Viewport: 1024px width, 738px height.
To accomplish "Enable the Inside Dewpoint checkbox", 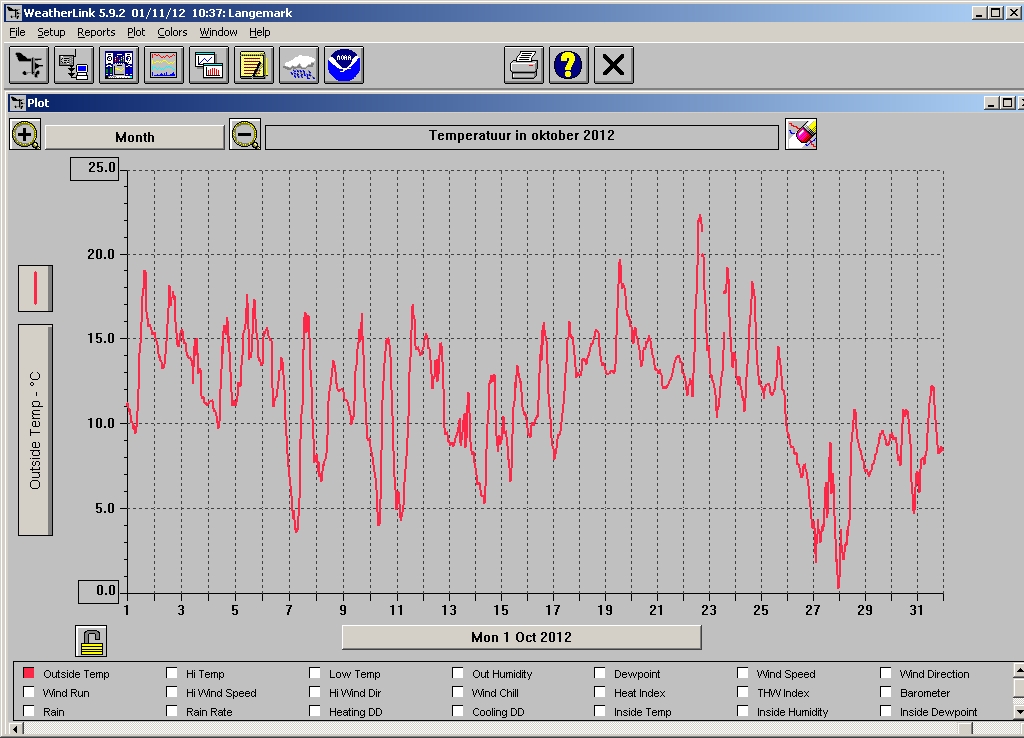I will [x=886, y=711].
